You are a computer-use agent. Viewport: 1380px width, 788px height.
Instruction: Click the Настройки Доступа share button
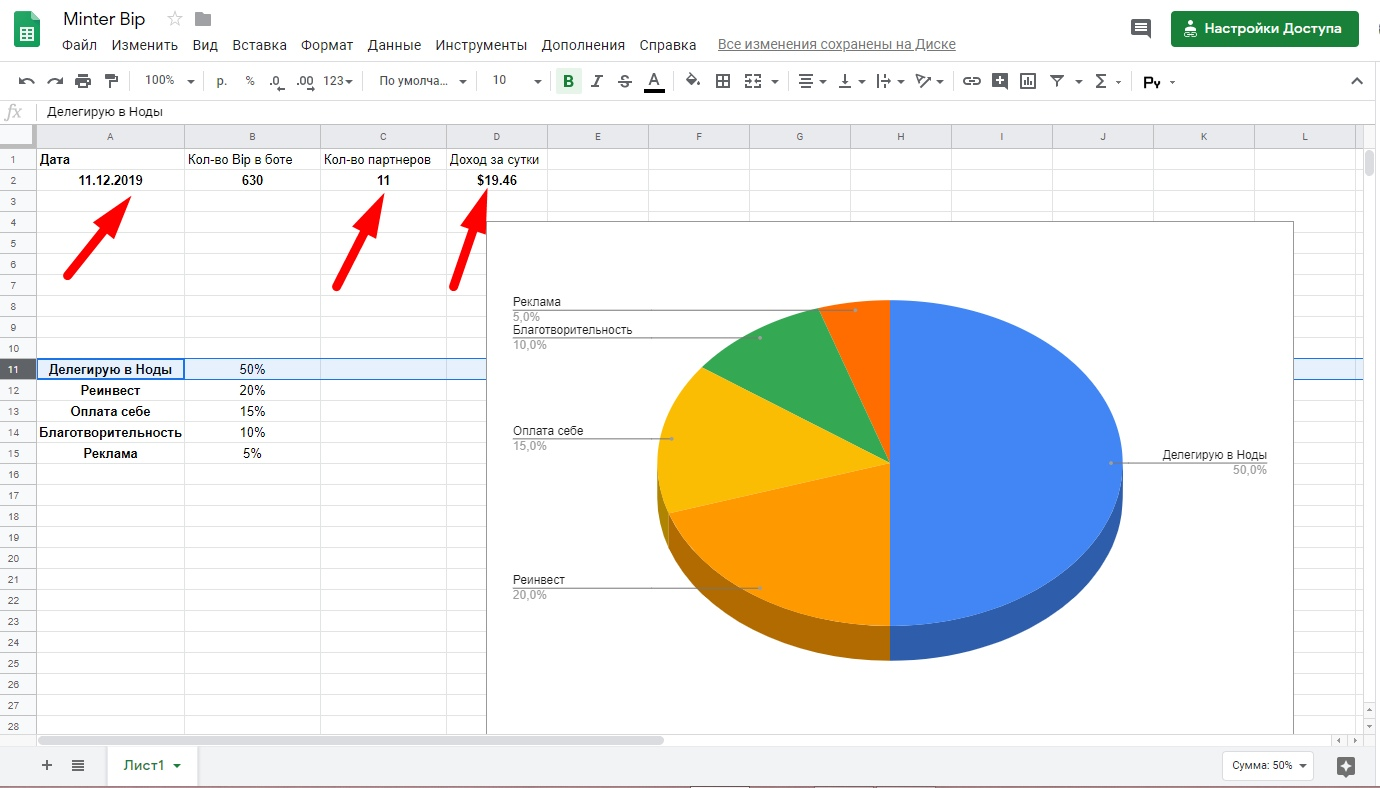pyautogui.click(x=1264, y=29)
